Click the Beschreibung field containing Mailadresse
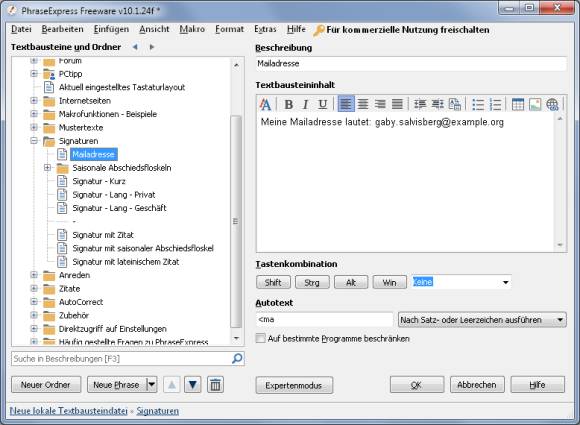The height and width of the screenshot is (425, 580). point(411,64)
